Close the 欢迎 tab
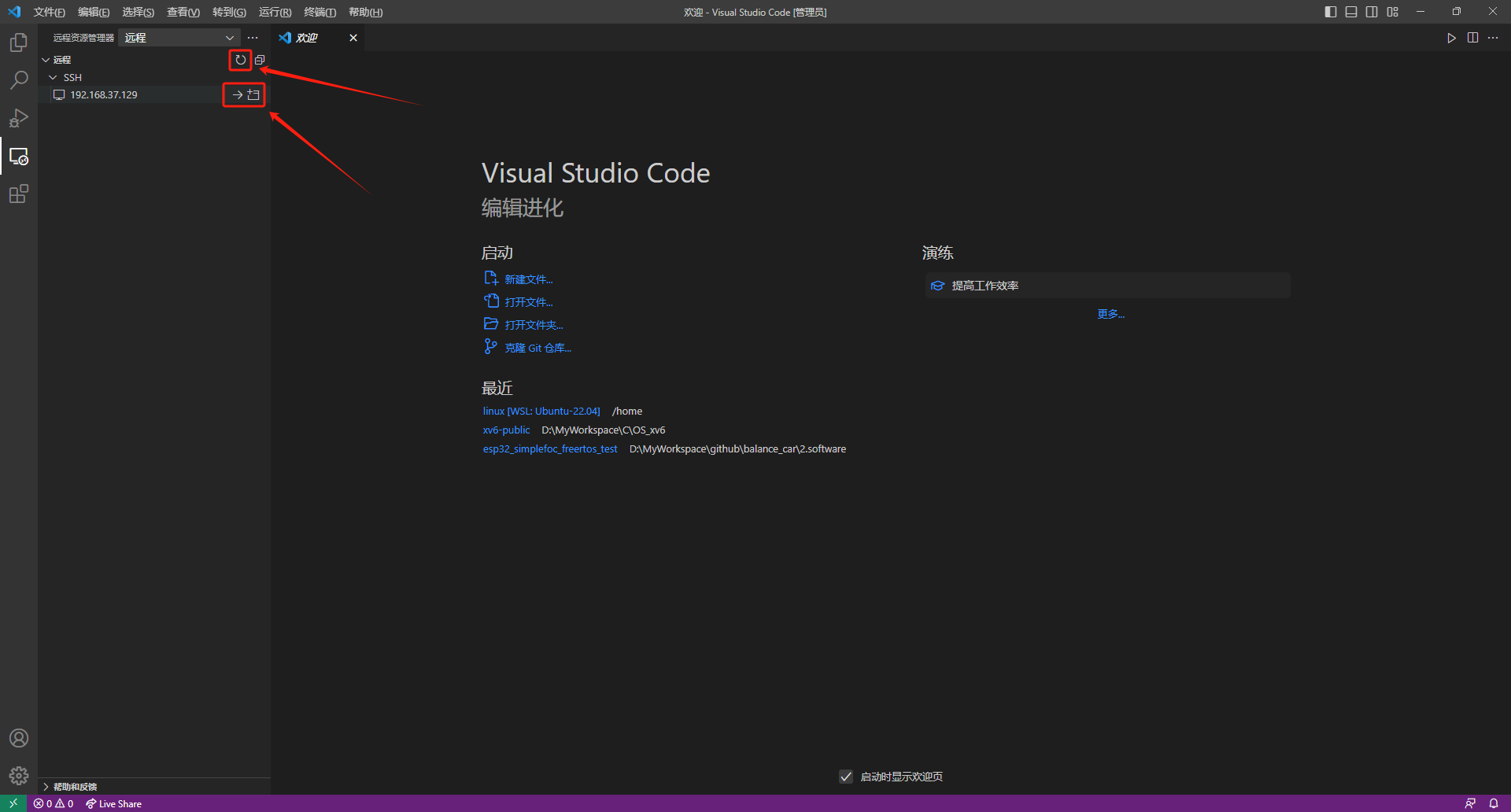Image resolution: width=1511 pixels, height=812 pixels. pos(353,38)
